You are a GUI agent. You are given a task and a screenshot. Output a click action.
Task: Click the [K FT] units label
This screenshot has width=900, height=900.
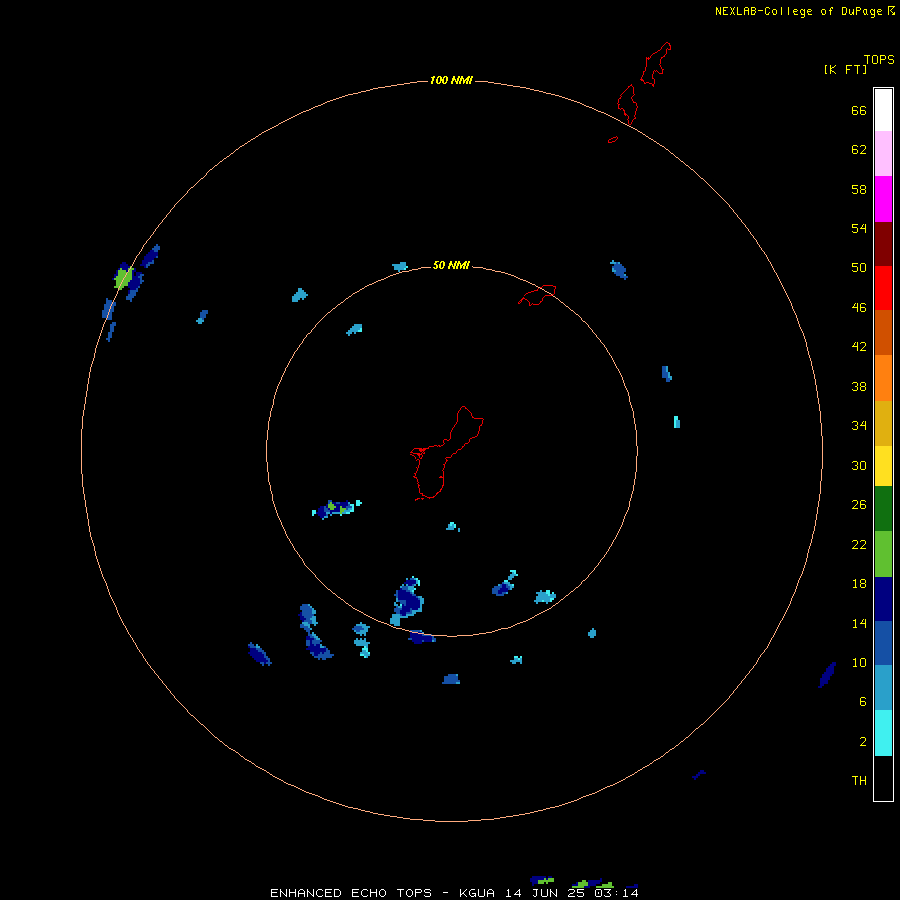click(x=845, y=69)
